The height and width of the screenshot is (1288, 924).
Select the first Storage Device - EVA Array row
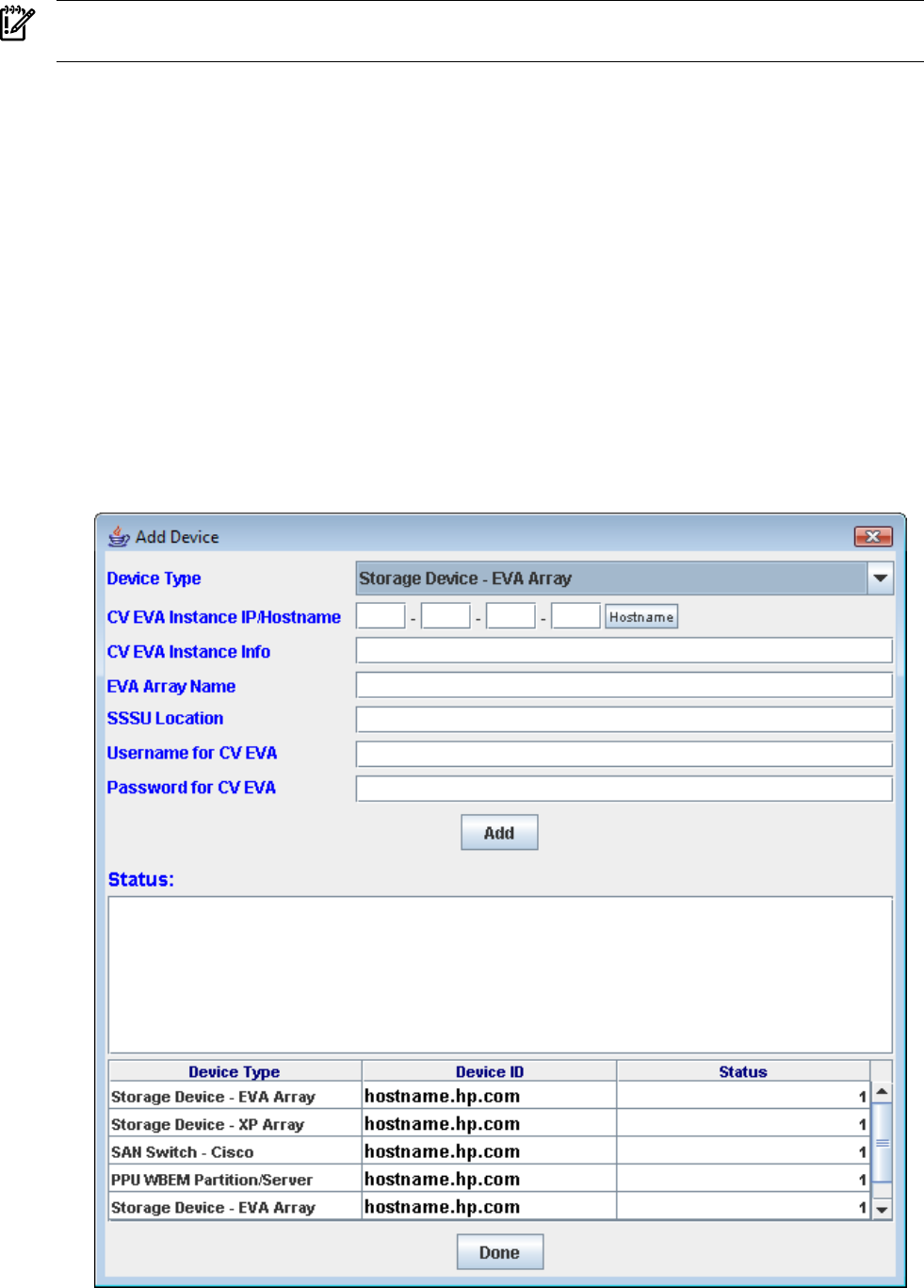coord(489,1096)
